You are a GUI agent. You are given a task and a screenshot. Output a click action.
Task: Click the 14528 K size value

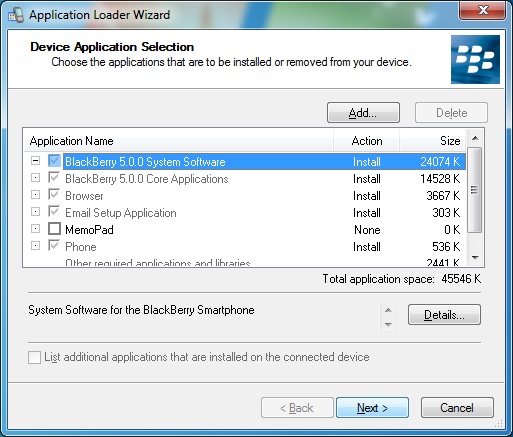point(440,179)
